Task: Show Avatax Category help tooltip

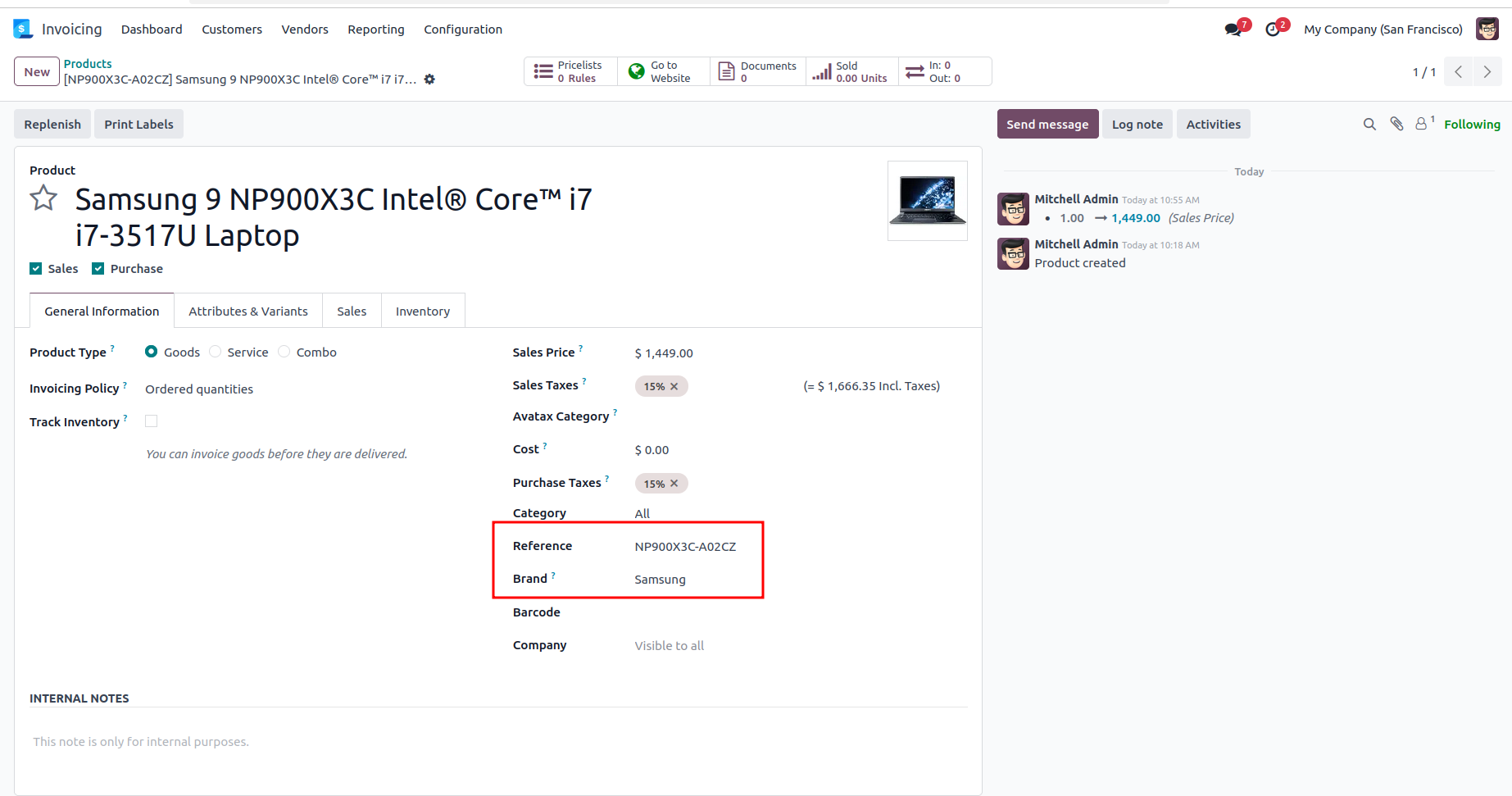Action: [615, 412]
